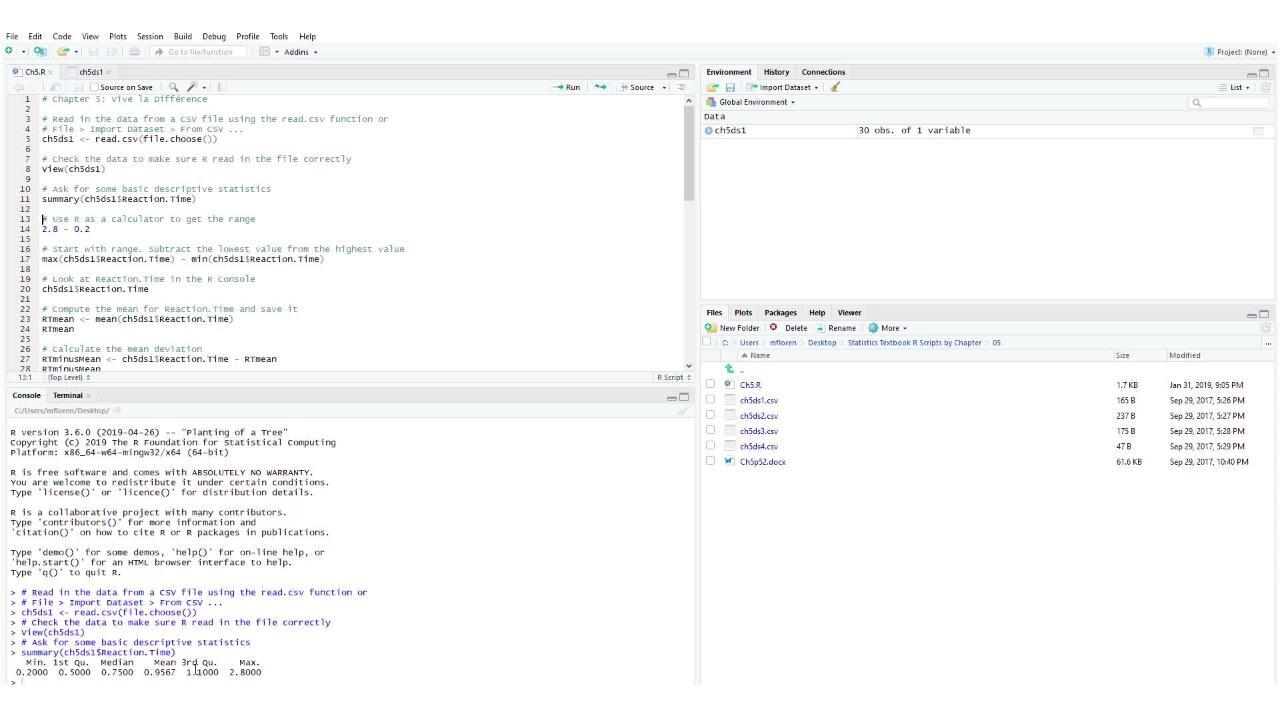
Task: Open the go-to-directory ellipsis in Files
Action: coord(1268,343)
